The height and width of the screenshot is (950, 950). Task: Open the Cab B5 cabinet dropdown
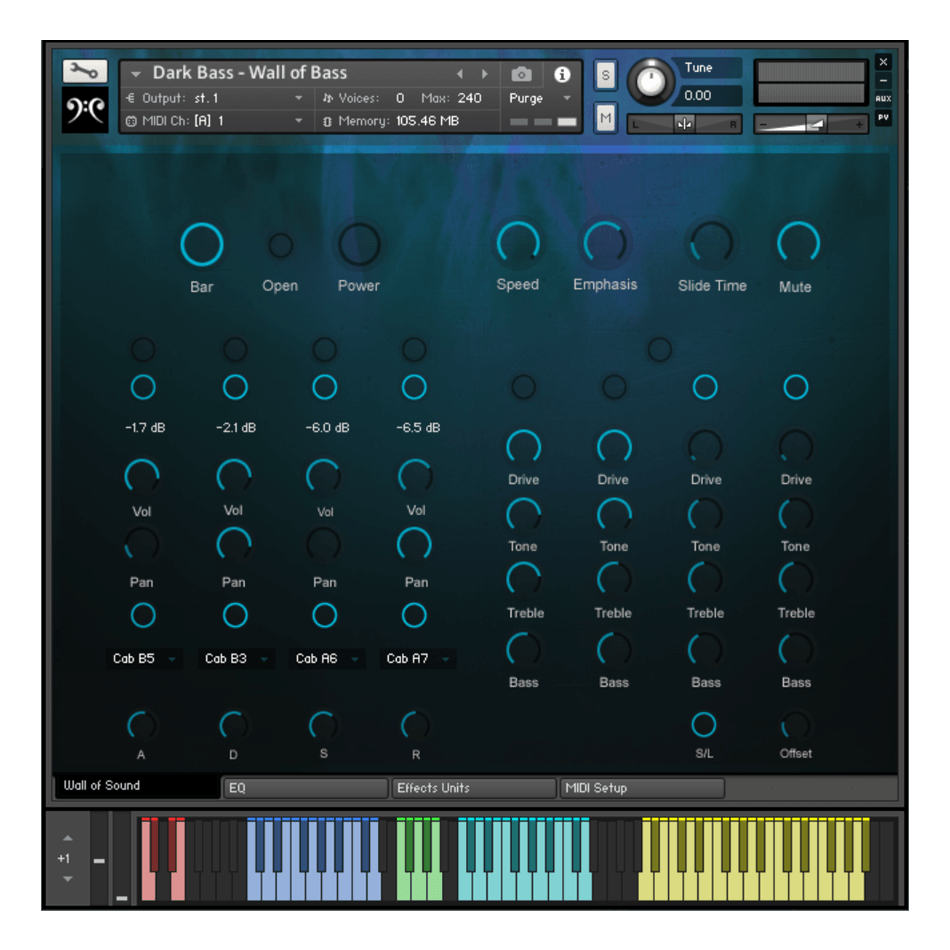144,659
